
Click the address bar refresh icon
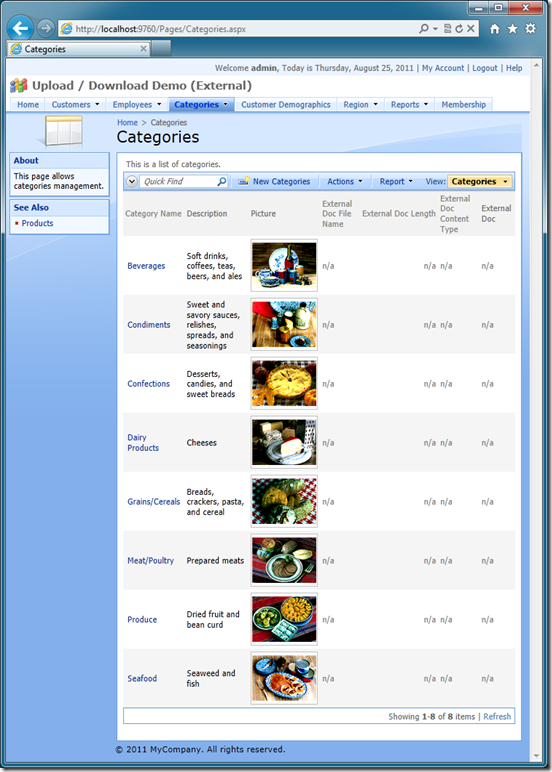point(459,29)
